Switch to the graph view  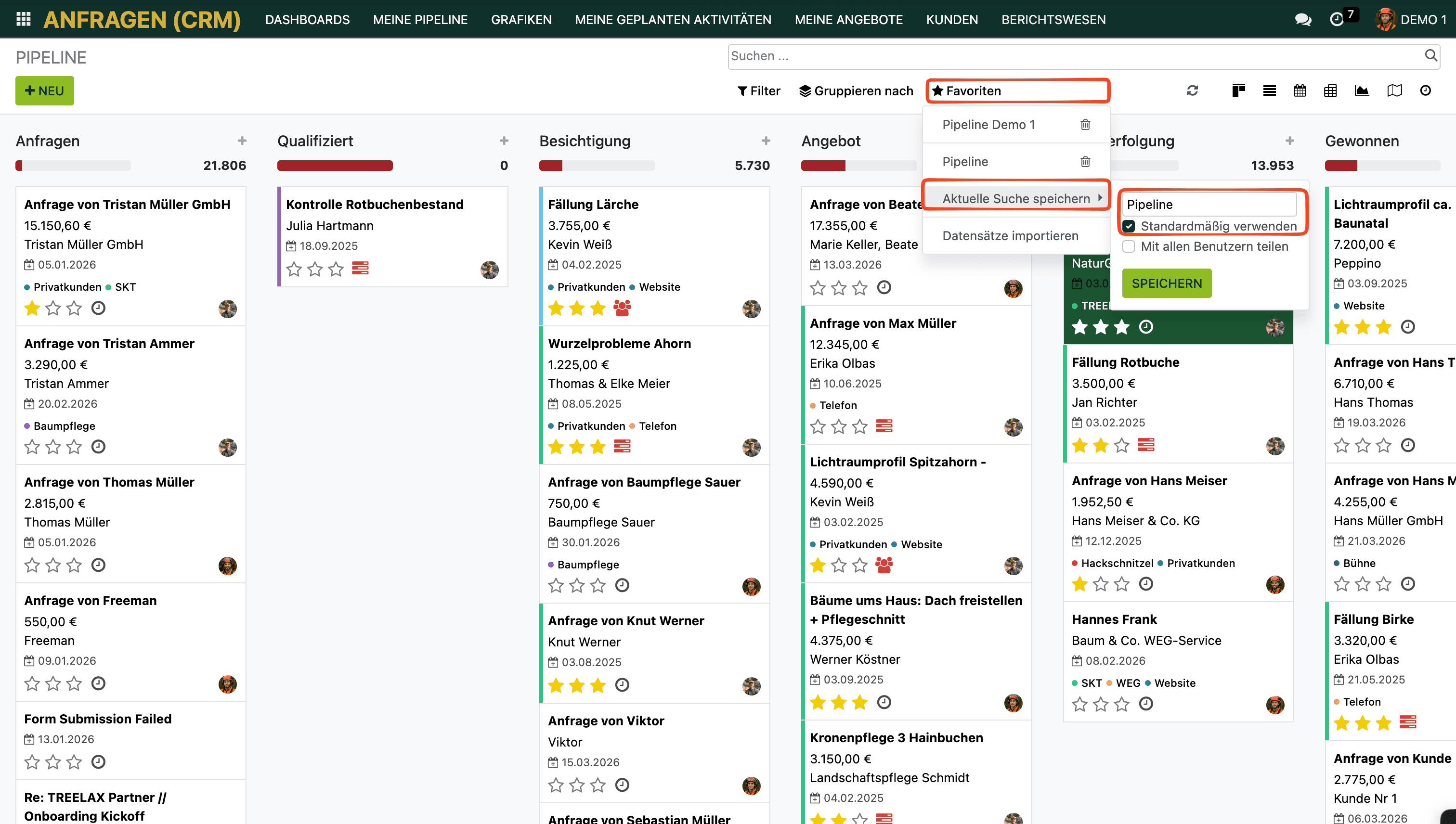tap(1362, 90)
